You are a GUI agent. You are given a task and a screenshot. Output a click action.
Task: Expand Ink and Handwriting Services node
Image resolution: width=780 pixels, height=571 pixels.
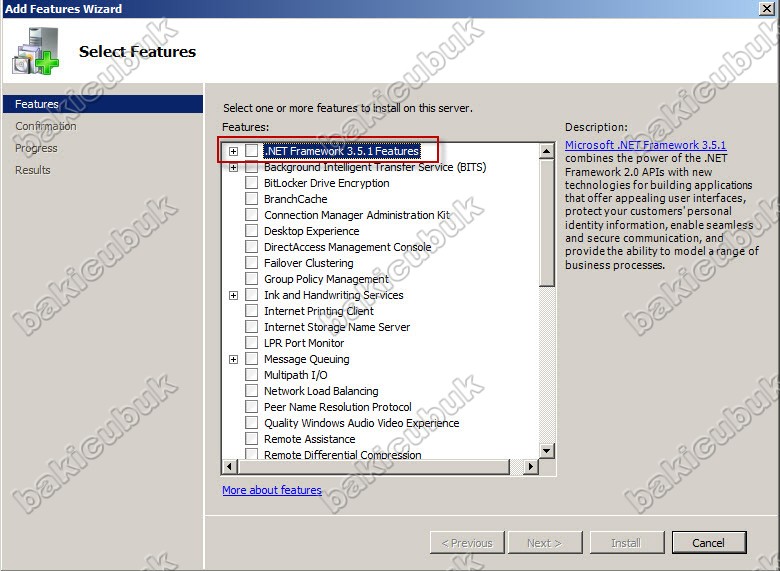233,295
